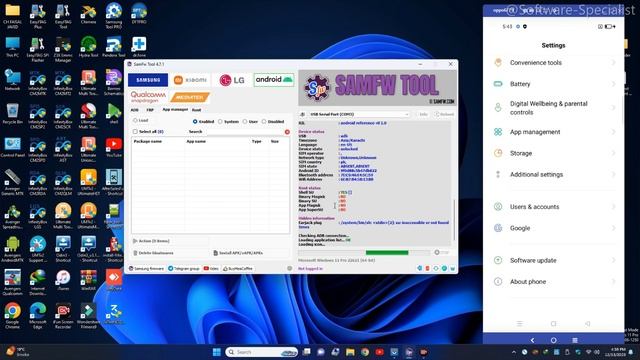640x360 pixels.
Task: Open Chimera desktop shortcut
Action: click(x=88, y=14)
